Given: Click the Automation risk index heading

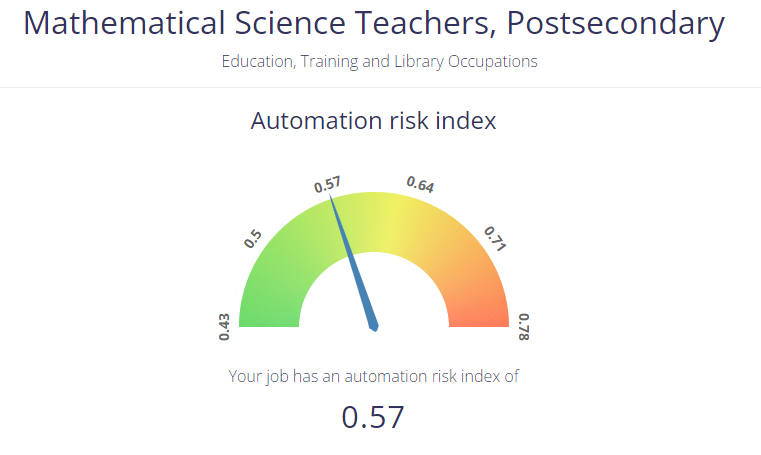Looking at the screenshot, I should (373, 121).
